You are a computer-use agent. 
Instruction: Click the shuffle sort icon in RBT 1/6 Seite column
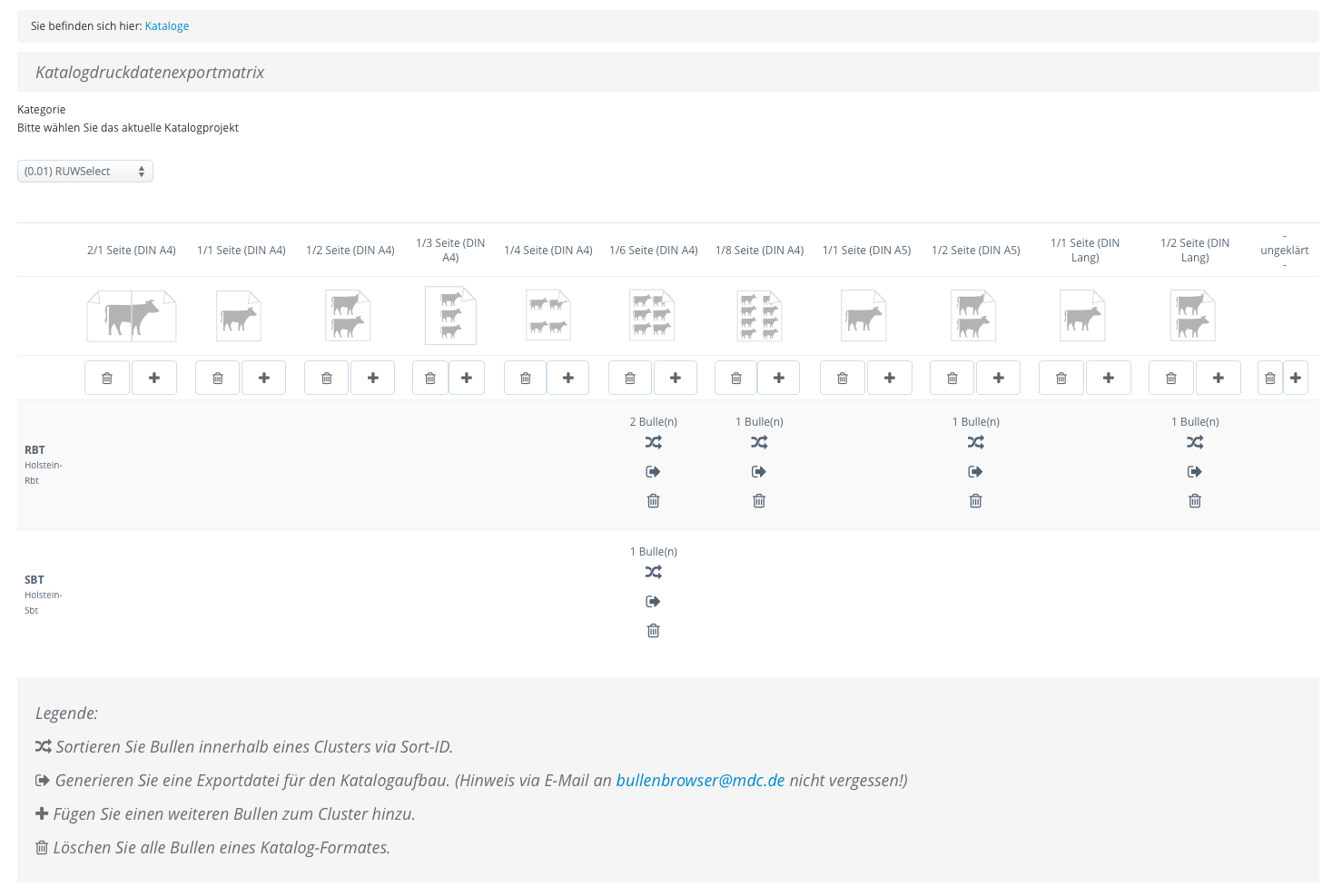pyautogui.click(x=653, y=442)
